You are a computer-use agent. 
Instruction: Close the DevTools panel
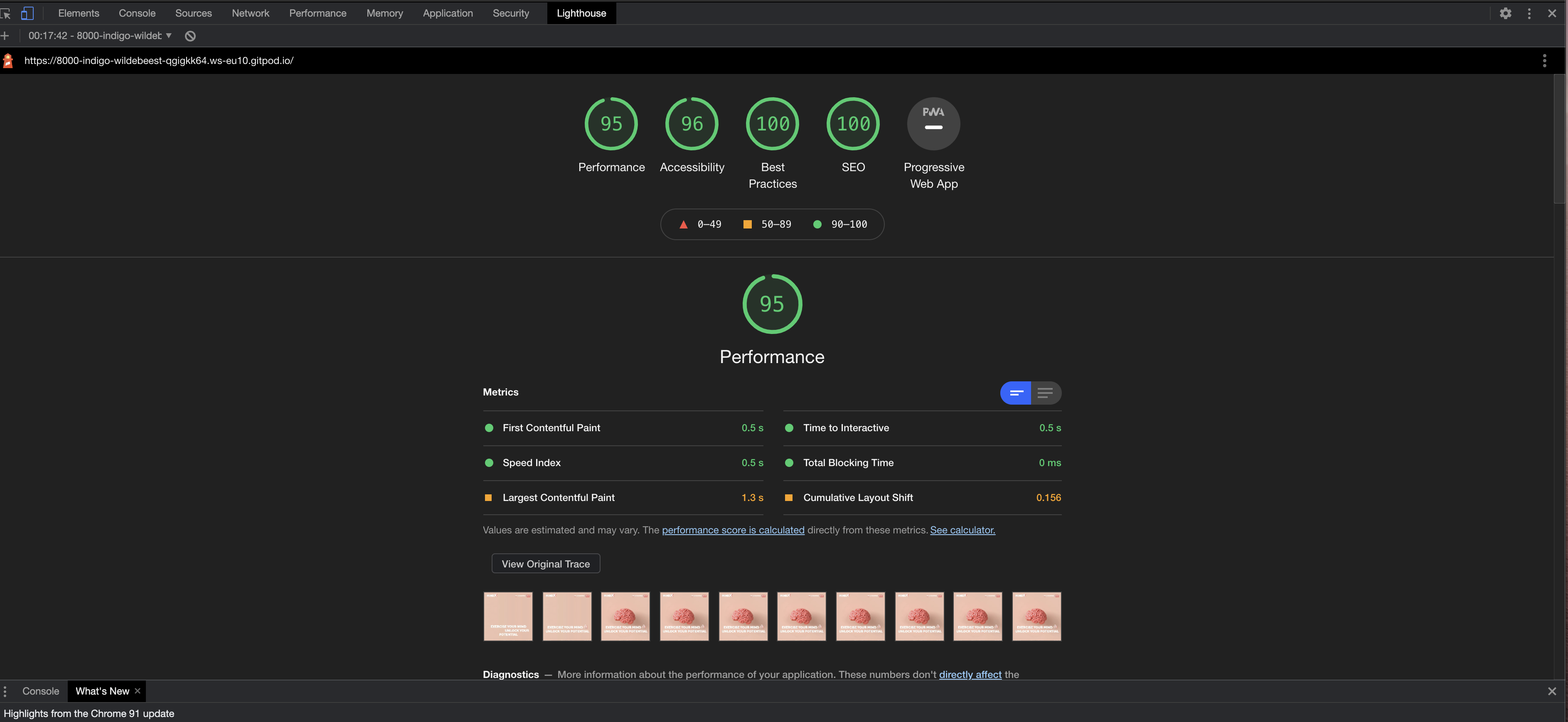[x=1552, y=13]
